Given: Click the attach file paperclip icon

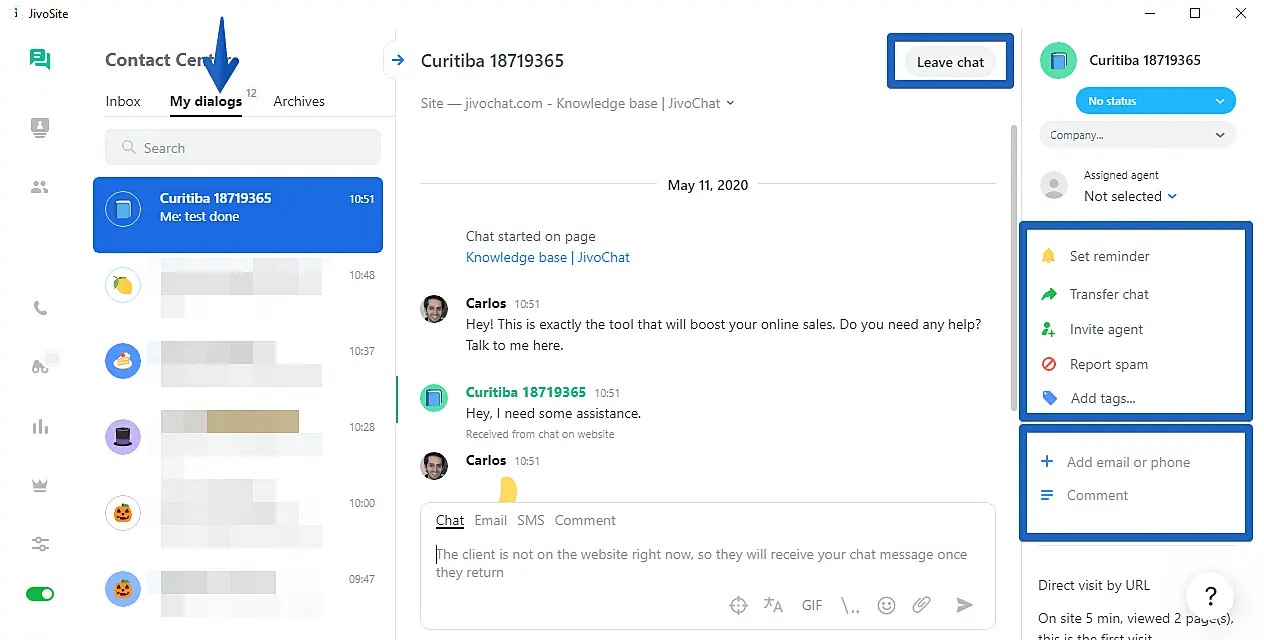Looking at the screenshot, I should tap(921, 605).
